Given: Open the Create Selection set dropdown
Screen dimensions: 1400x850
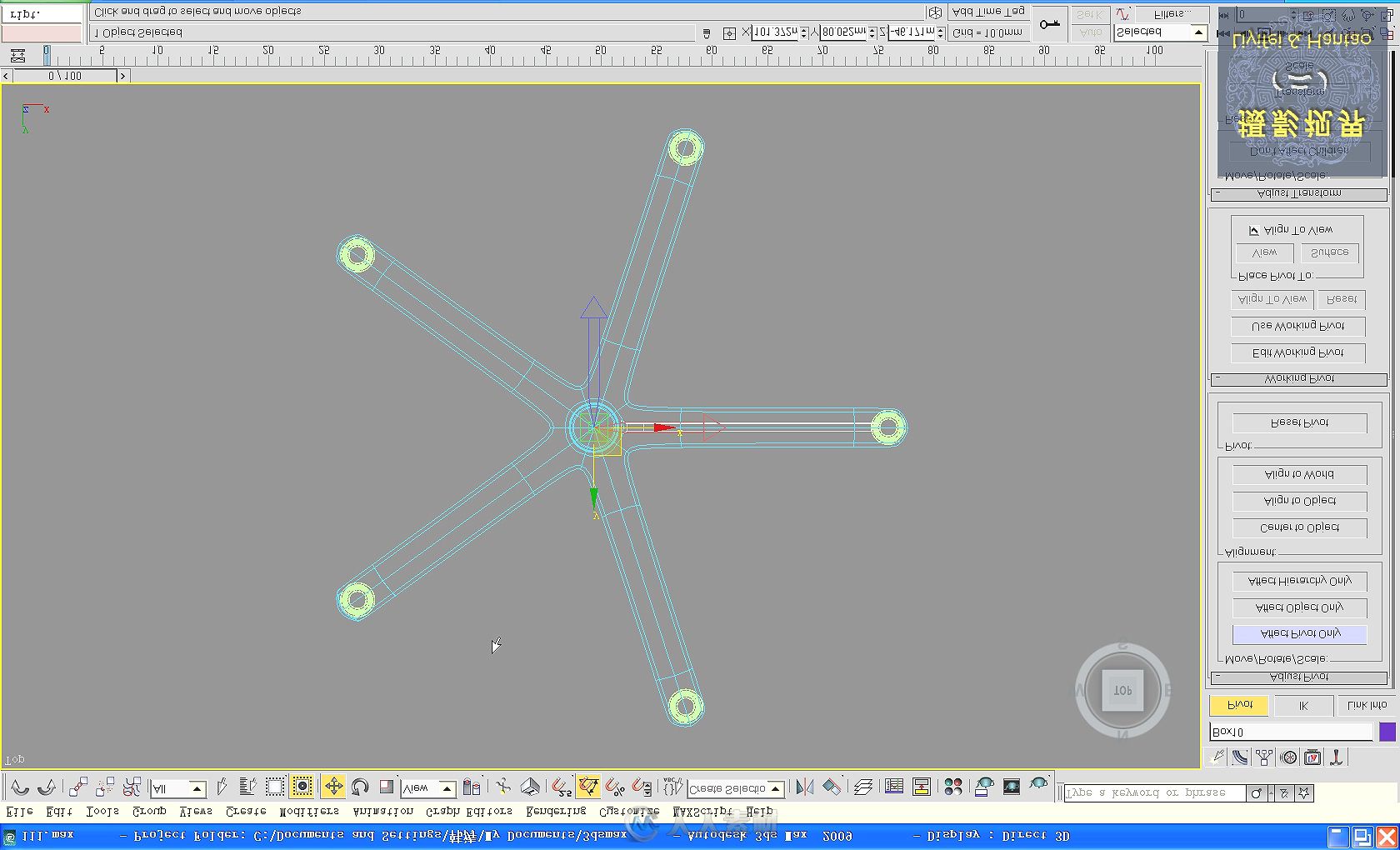Looking at the screenshot, I should click(x=736, y=789).
